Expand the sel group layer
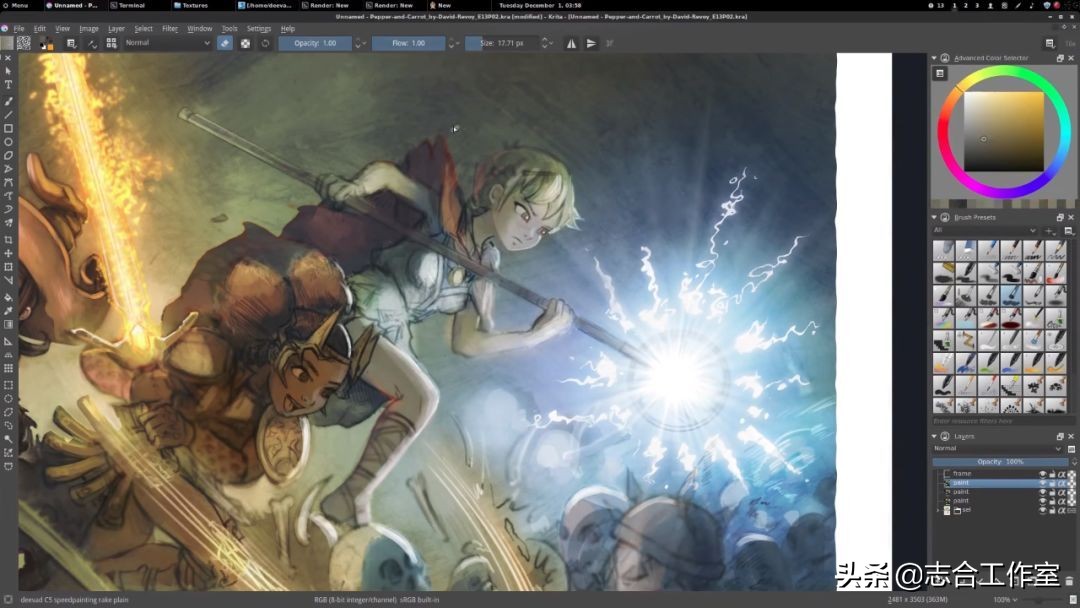The image size is (1080, 608). pos(938,510)
